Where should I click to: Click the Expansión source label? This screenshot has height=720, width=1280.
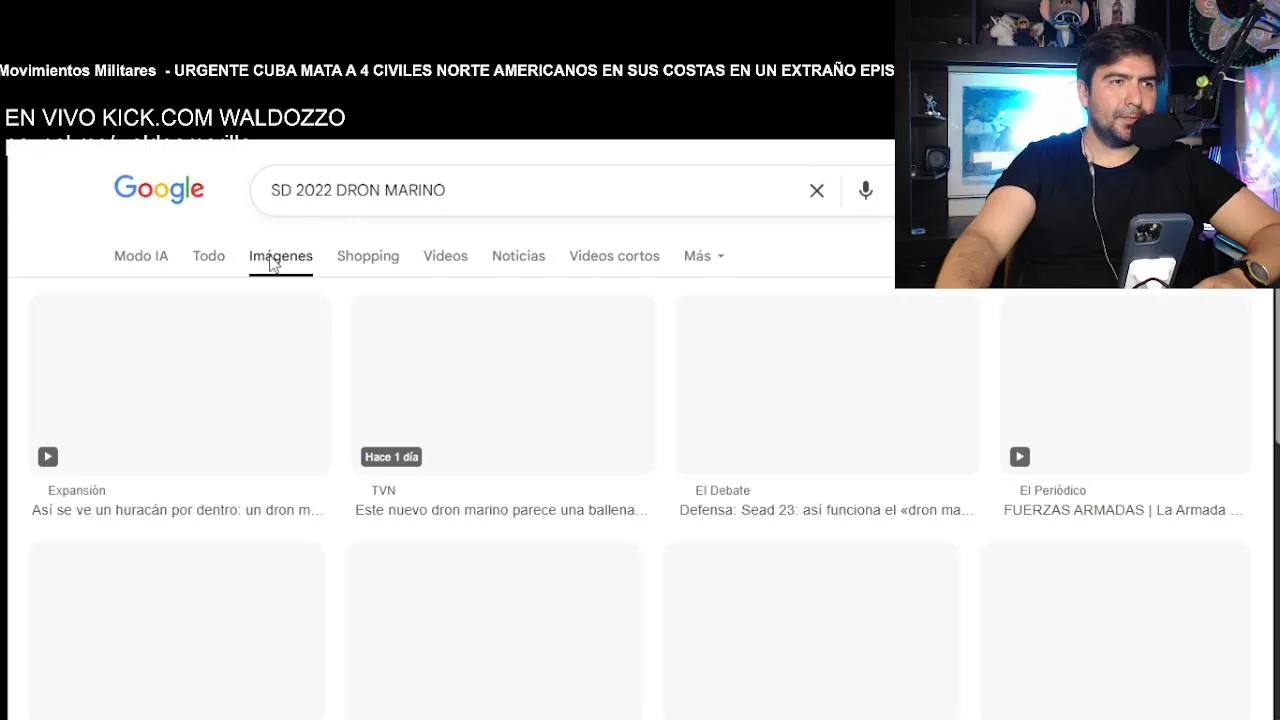click(77, 490)
